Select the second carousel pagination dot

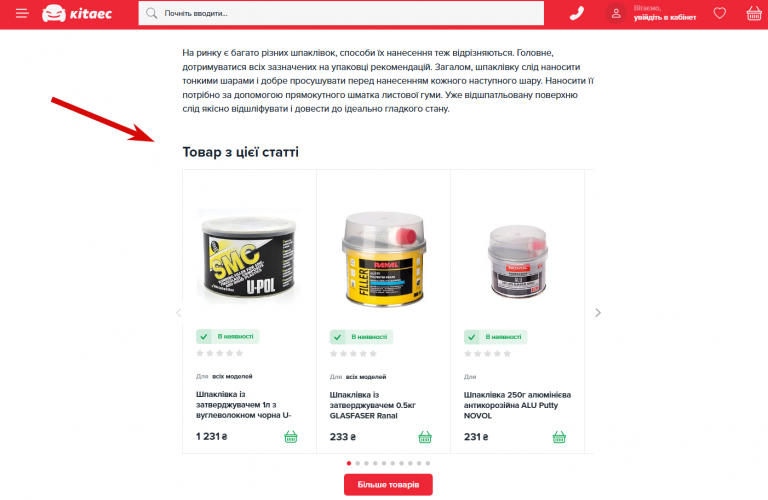click(x=358, y=463)
